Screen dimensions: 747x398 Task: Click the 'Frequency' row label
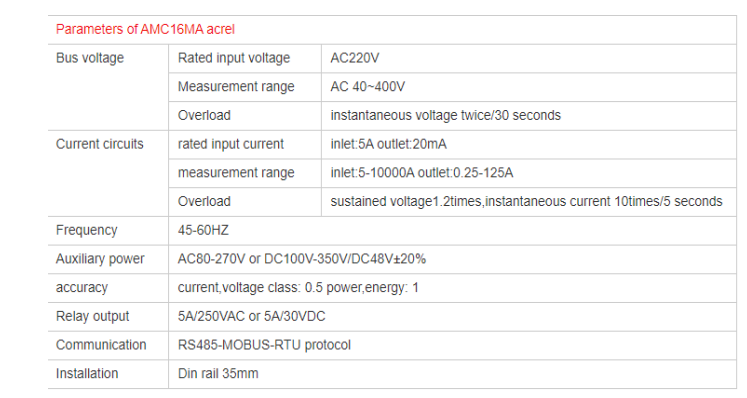tap(87, 230)
